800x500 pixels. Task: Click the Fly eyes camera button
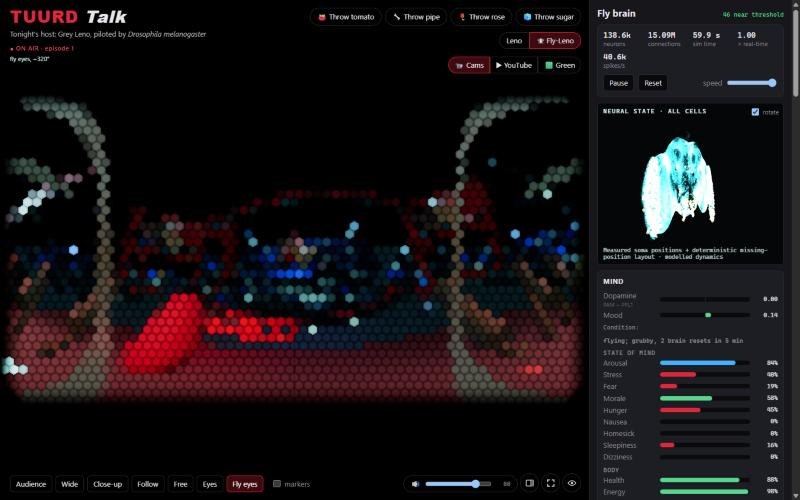point(245,484)
